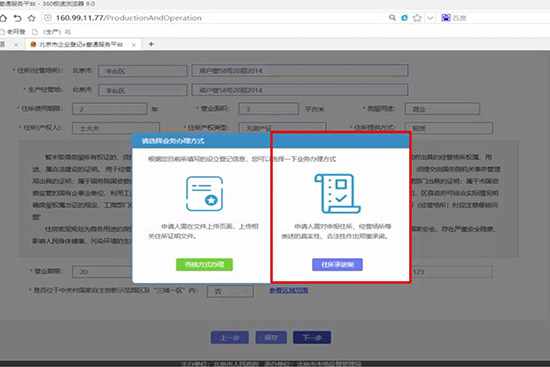Close the leftmost partially visible tab

pyautogui.click(x=16, y=45)
